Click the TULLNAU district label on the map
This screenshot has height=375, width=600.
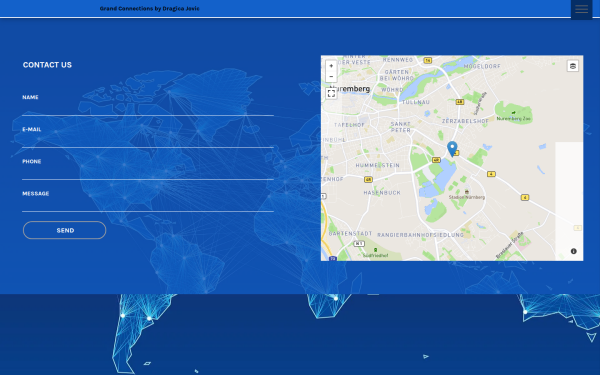coord(416,102)
